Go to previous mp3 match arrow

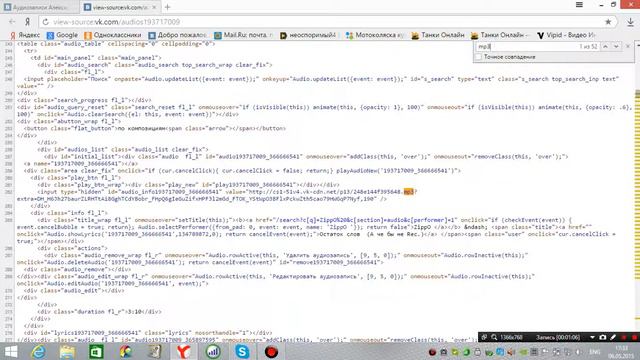(605, 47)
